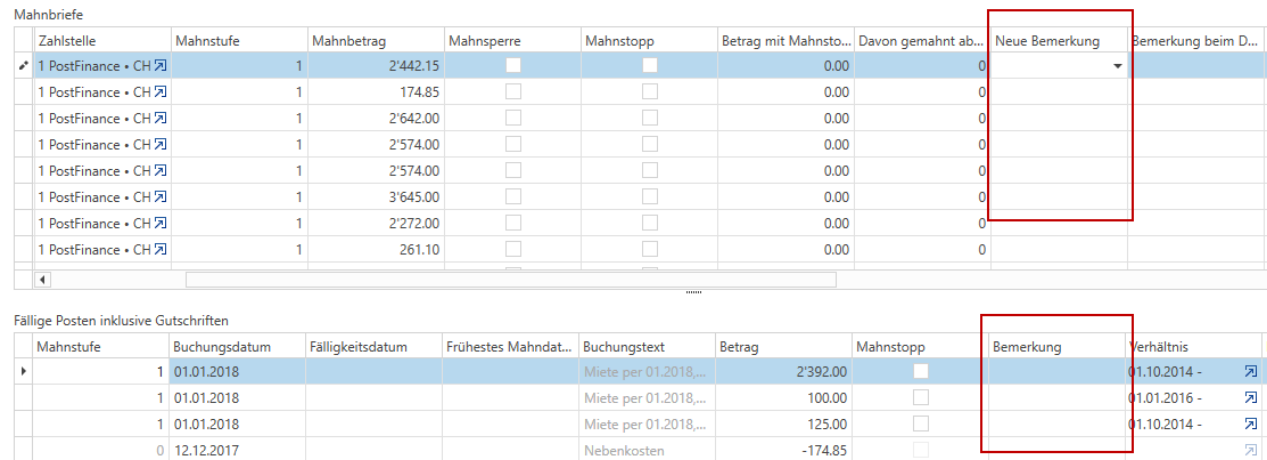Image resolution: width=1267 pixels, height=460 pixels.
Task: Open the Neue Bemerkung dropdown arrow
Action: click(x=1117, y=66)
